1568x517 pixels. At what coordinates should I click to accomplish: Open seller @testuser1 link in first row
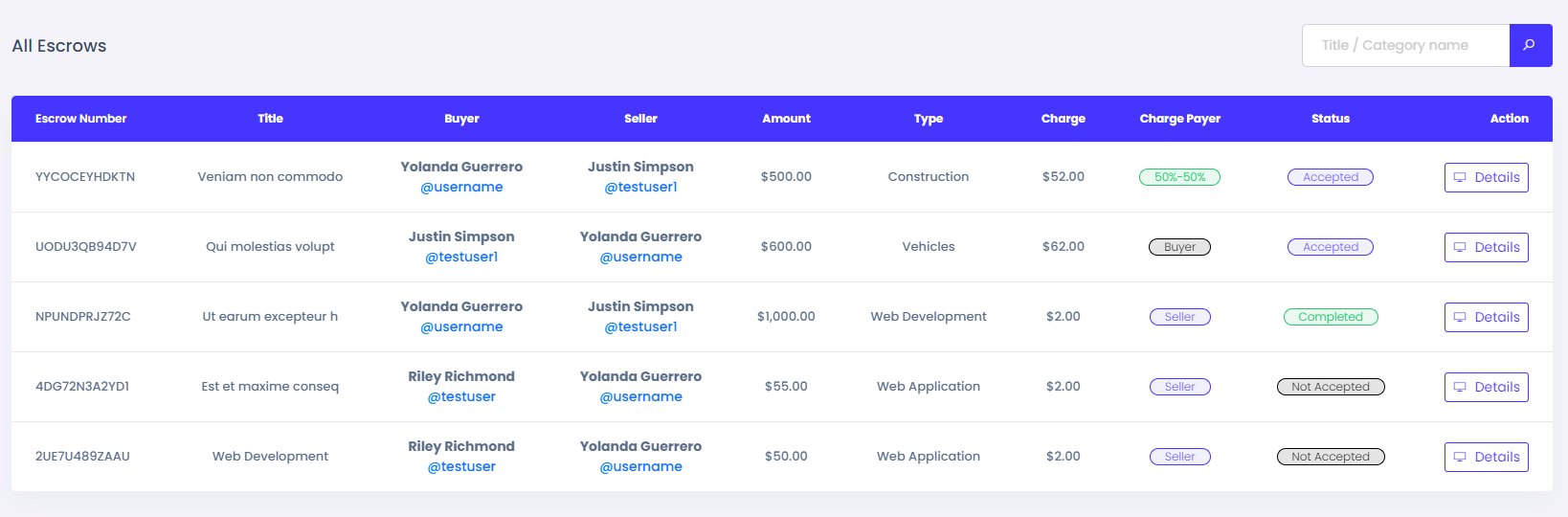(640, 187)
